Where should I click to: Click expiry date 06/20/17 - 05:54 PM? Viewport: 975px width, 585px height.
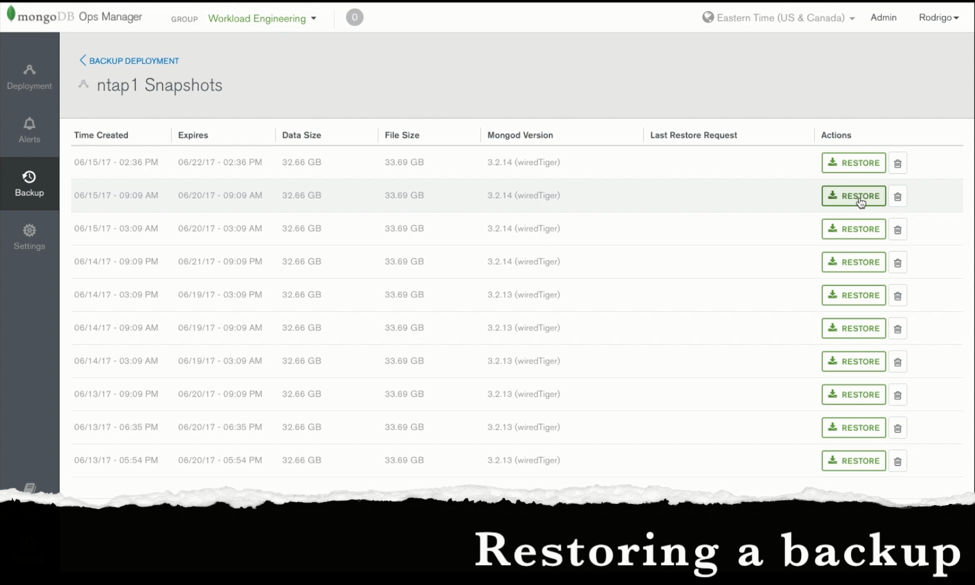tap(219, 460)
